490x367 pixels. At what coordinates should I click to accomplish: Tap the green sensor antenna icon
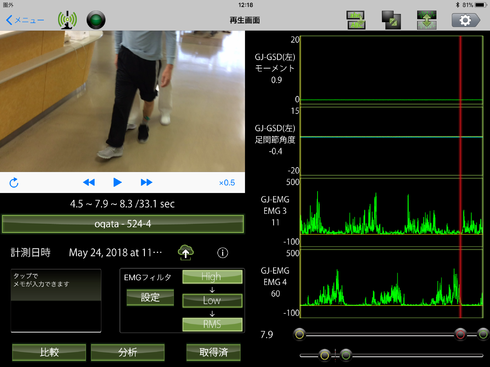click(67, 20)
